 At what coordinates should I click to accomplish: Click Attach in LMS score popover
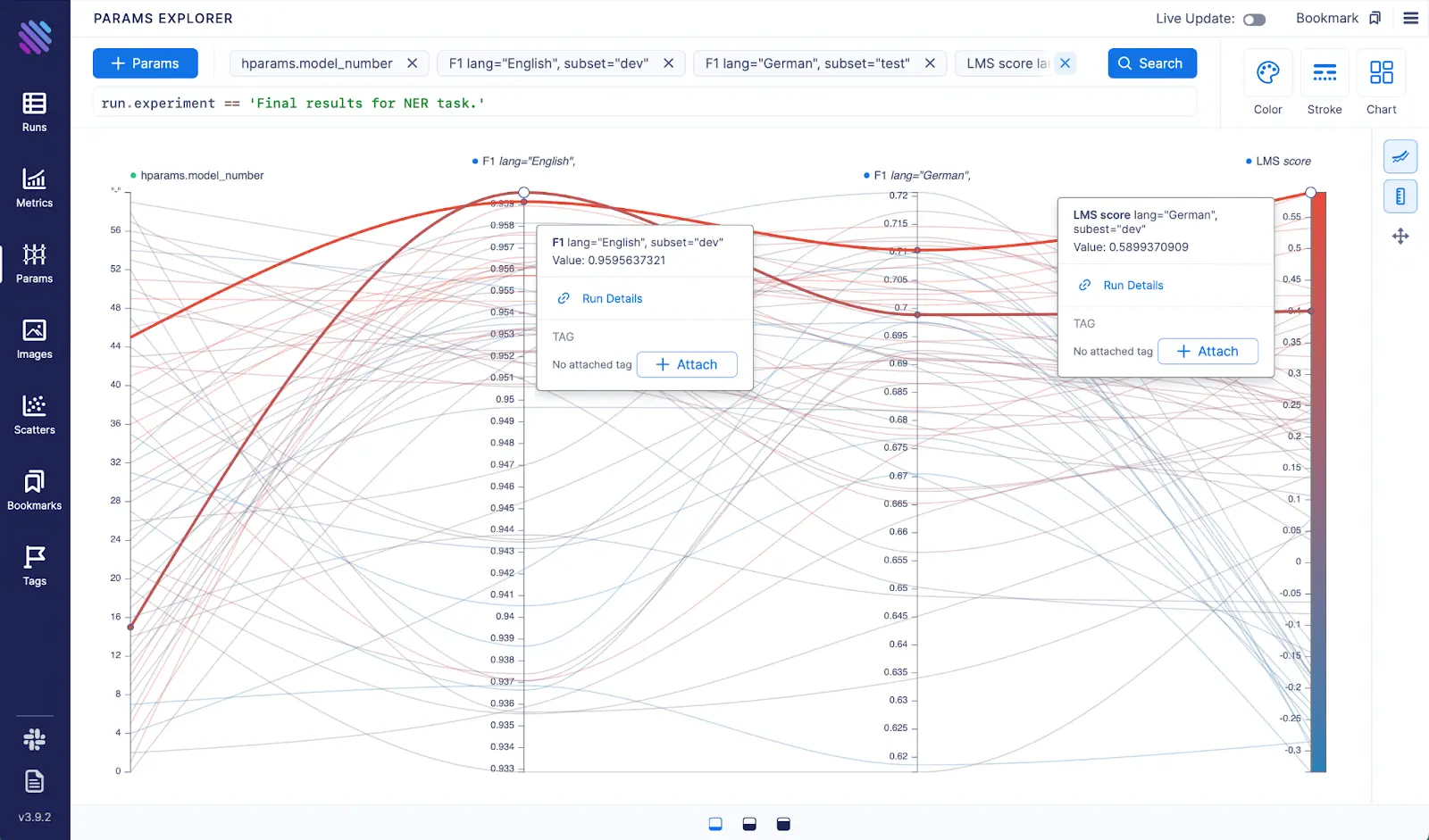click(1208, 351)
